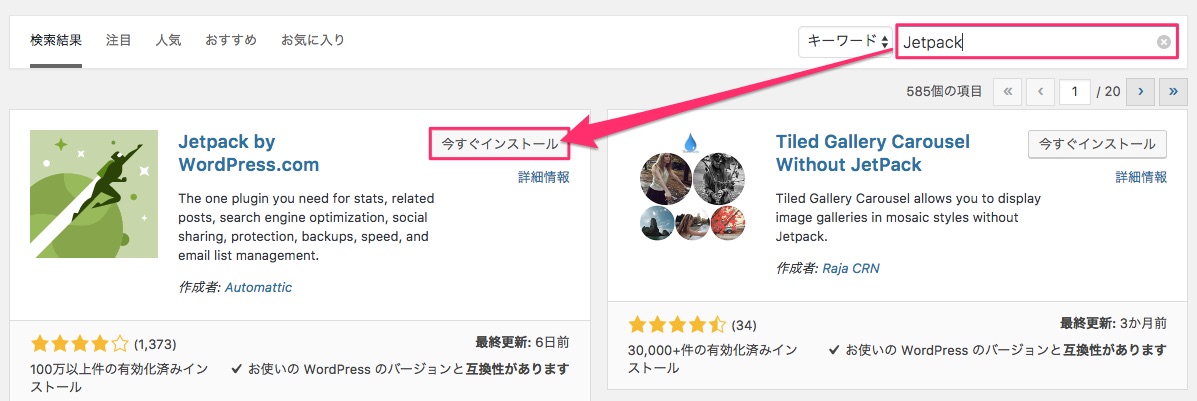Click the Jetpack plugin rocket icon
The width and height of the screenshot is (1197, 401).
[x=94, y=194]
